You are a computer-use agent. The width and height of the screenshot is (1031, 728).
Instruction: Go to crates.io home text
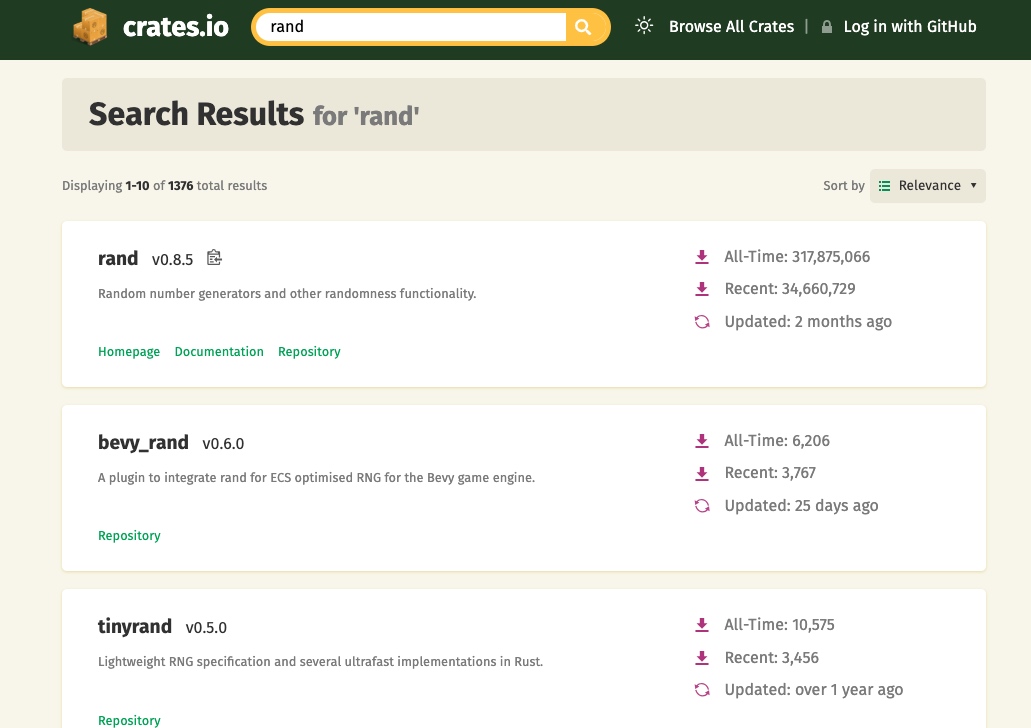pos(176,27)
